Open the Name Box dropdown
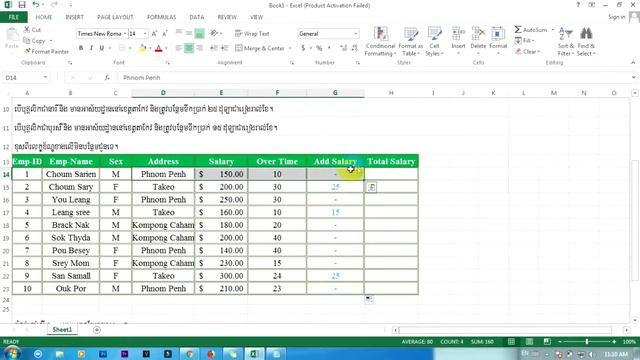This screenshot has width=640, height=360. [x=45, y=78]
